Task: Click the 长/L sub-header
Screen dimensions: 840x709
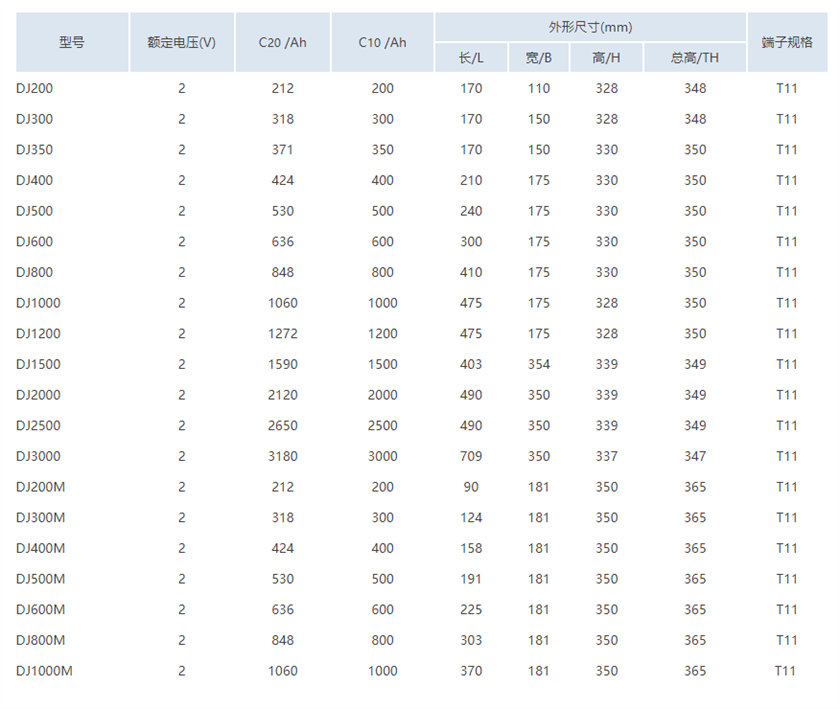Action: click(471, 58)
